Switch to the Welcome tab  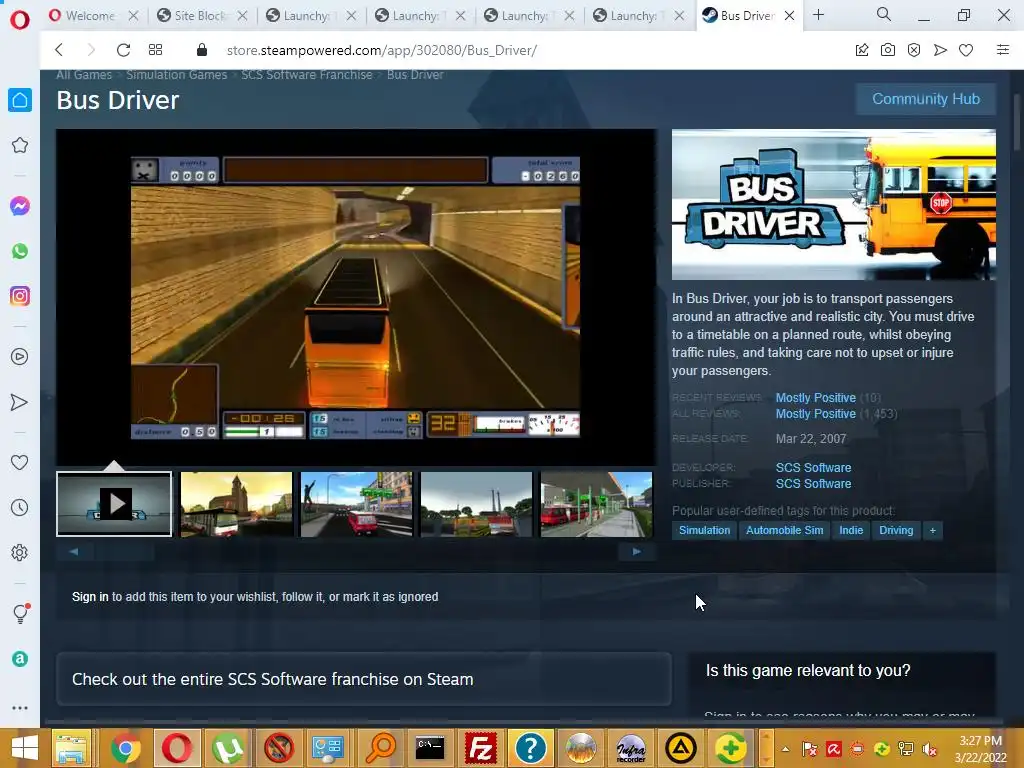90,15
